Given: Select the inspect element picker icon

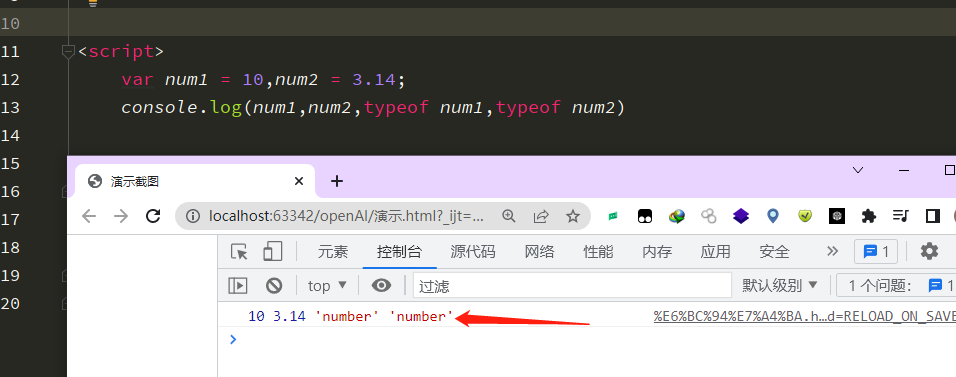Looking at the screenshot, I should (x=239, y=251).
